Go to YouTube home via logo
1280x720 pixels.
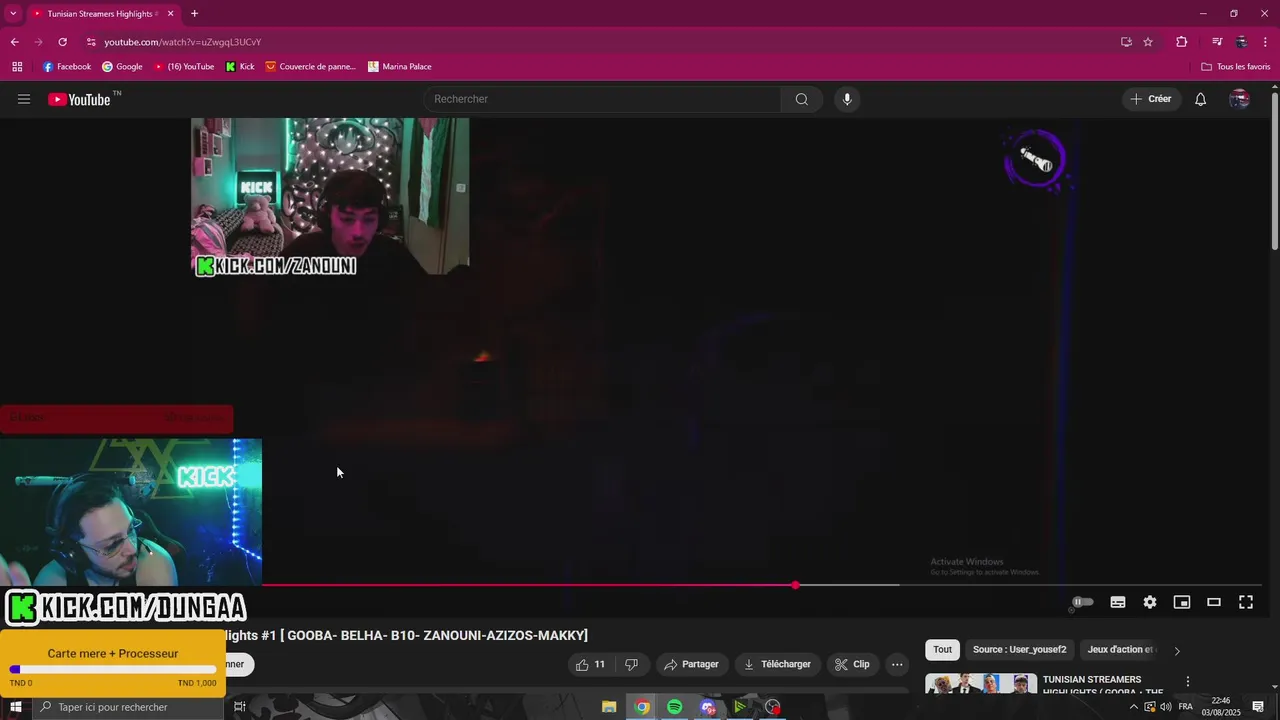(79, 99)
